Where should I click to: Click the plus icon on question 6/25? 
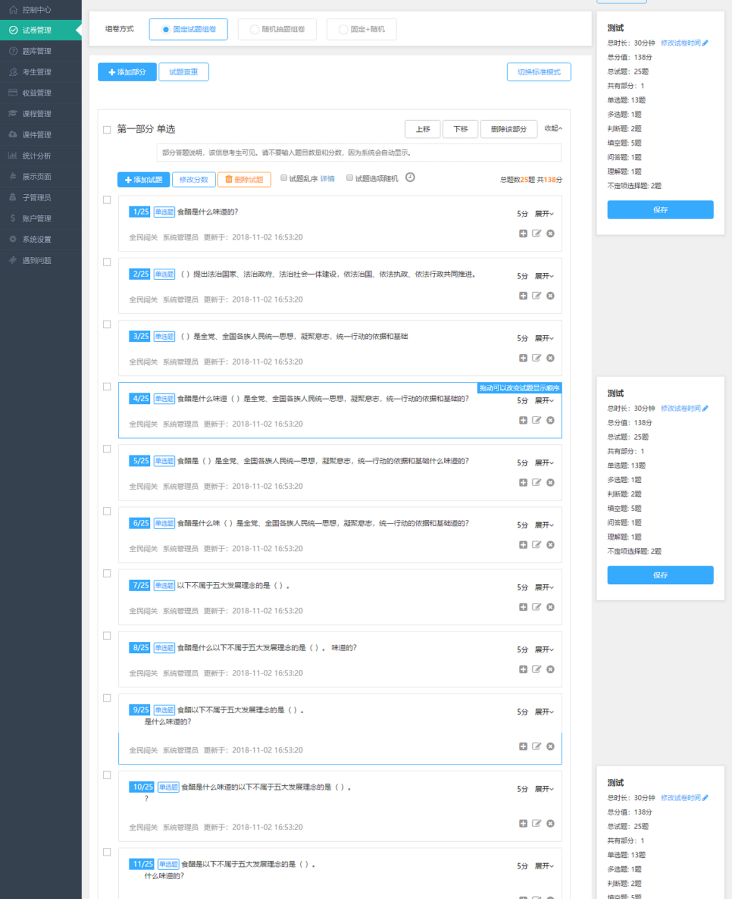(x=523, y=544)
